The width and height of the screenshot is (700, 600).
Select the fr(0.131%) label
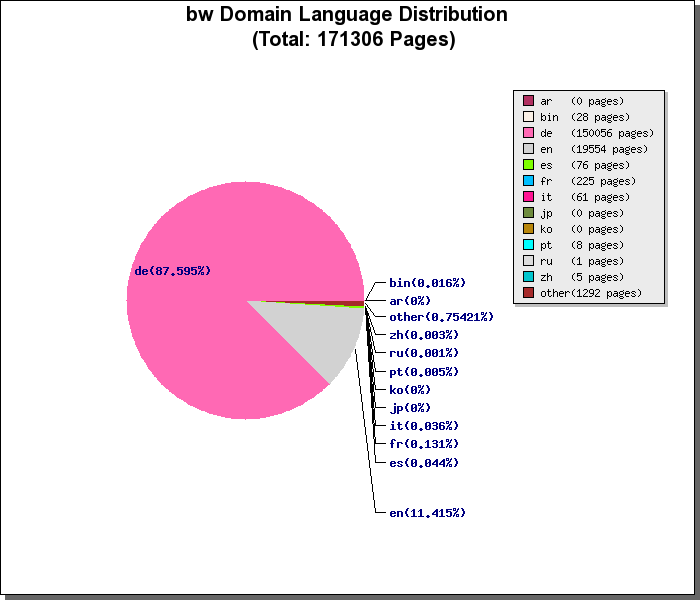pos(424,444)
